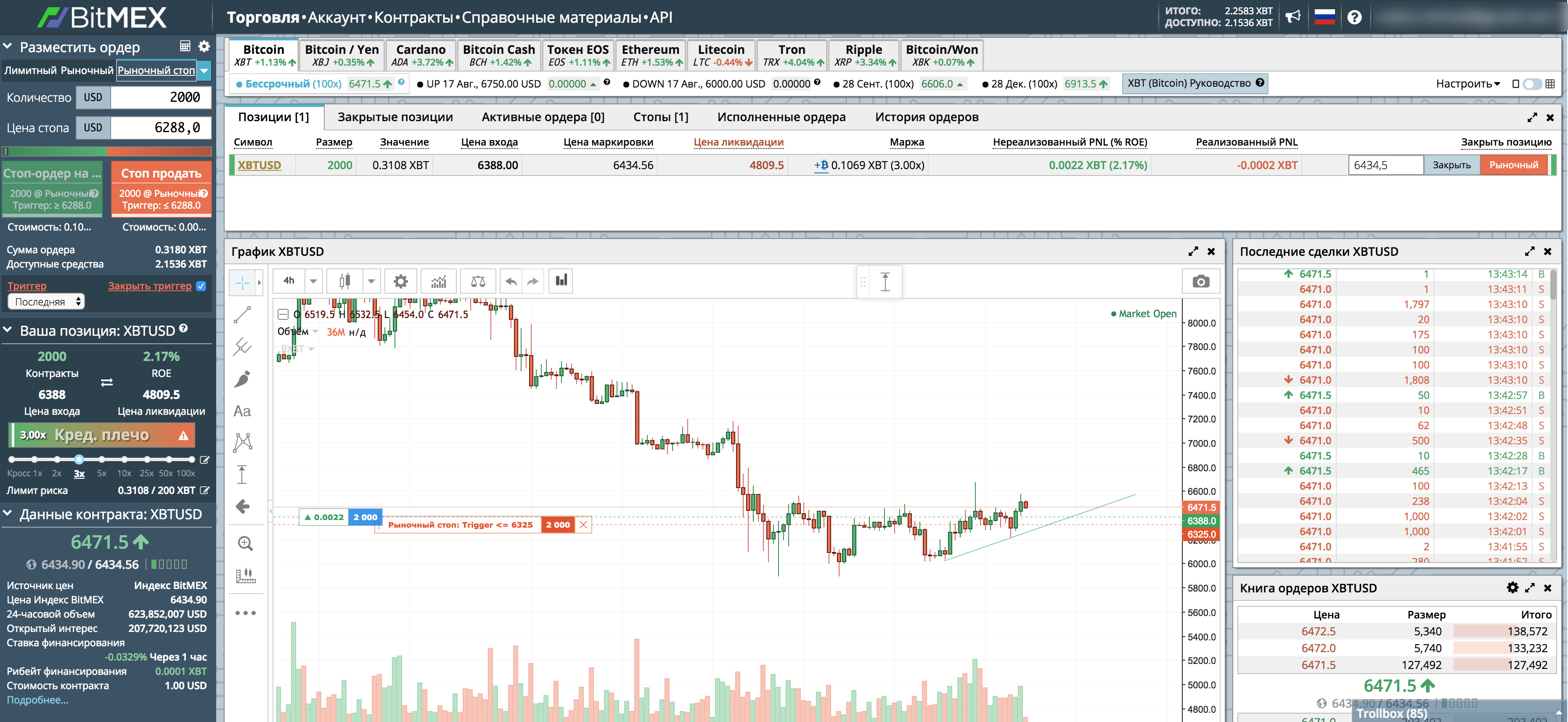Click the Количество quantity input field
The width and height of the screenshot is (1568, 722).
[161, 98]
